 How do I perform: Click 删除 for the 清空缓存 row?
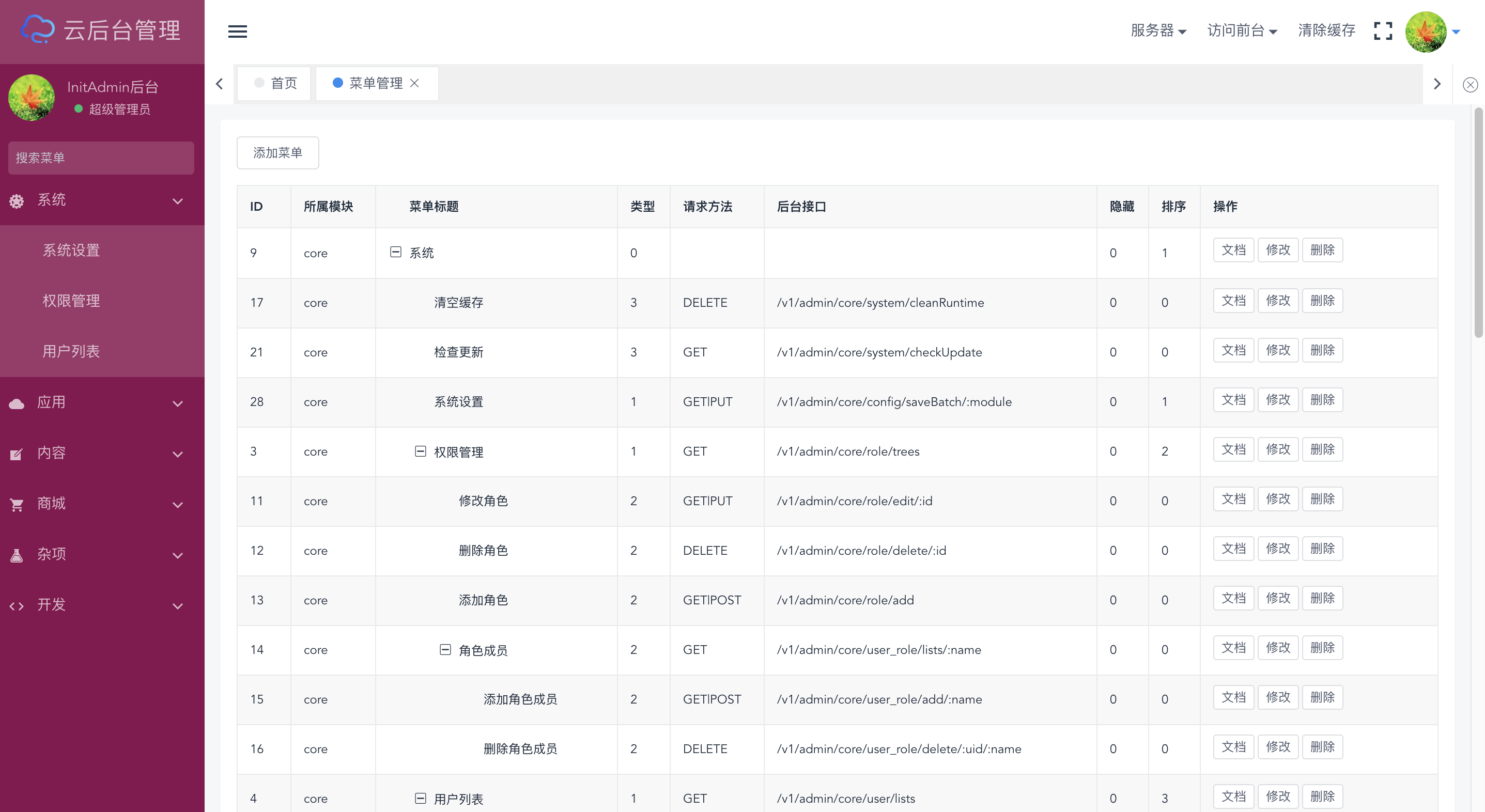click(x=1322, y=301)
